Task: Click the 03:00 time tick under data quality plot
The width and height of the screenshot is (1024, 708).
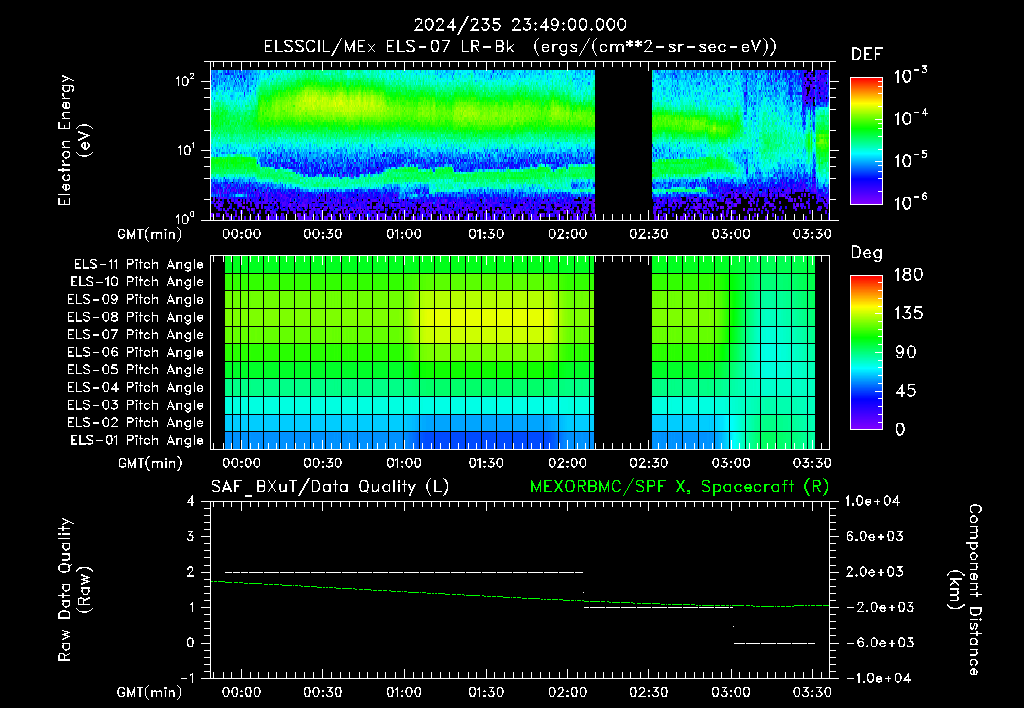Action: (x=731, y=692)
